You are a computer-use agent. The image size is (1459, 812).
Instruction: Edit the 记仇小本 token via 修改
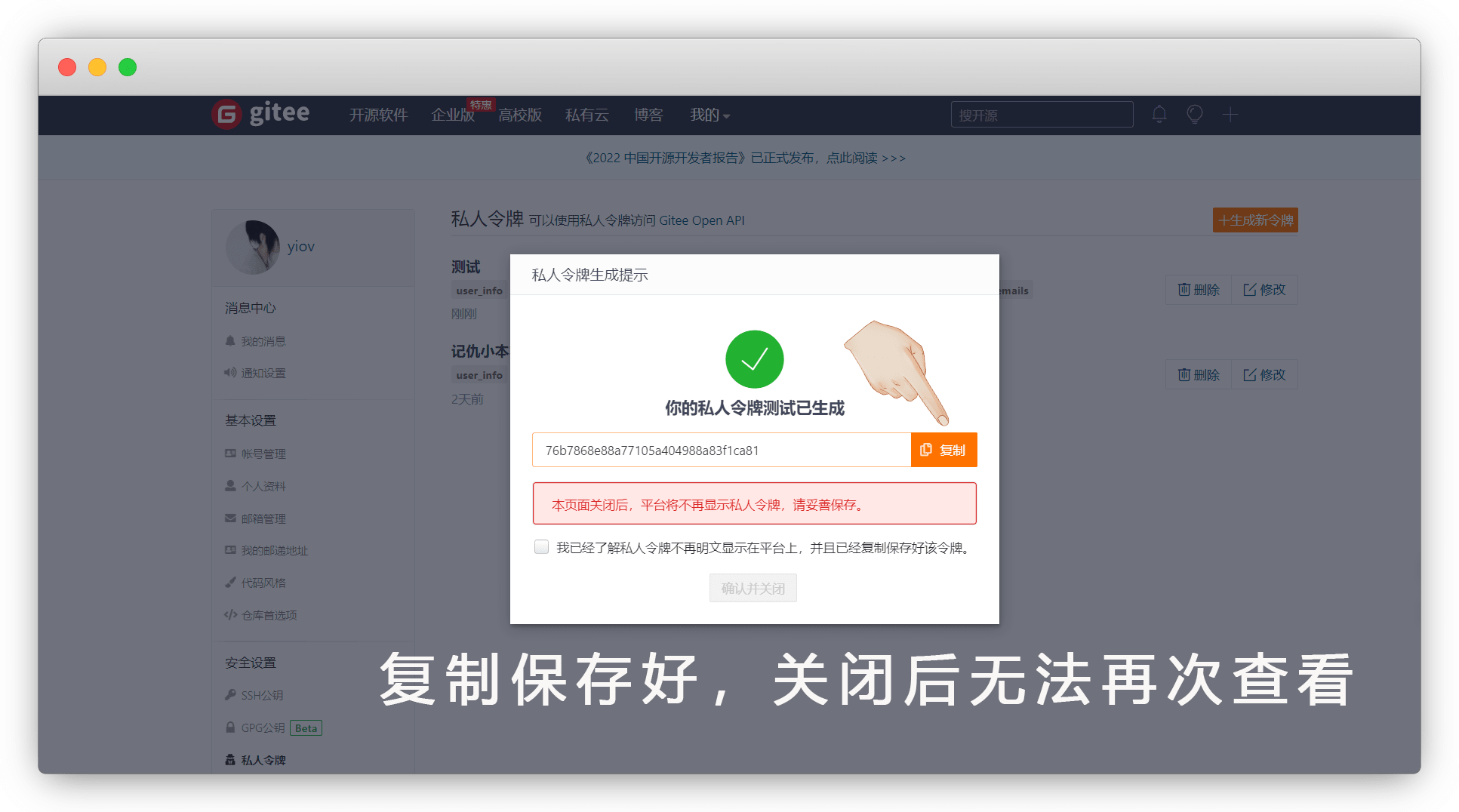tap(1264, 375)
